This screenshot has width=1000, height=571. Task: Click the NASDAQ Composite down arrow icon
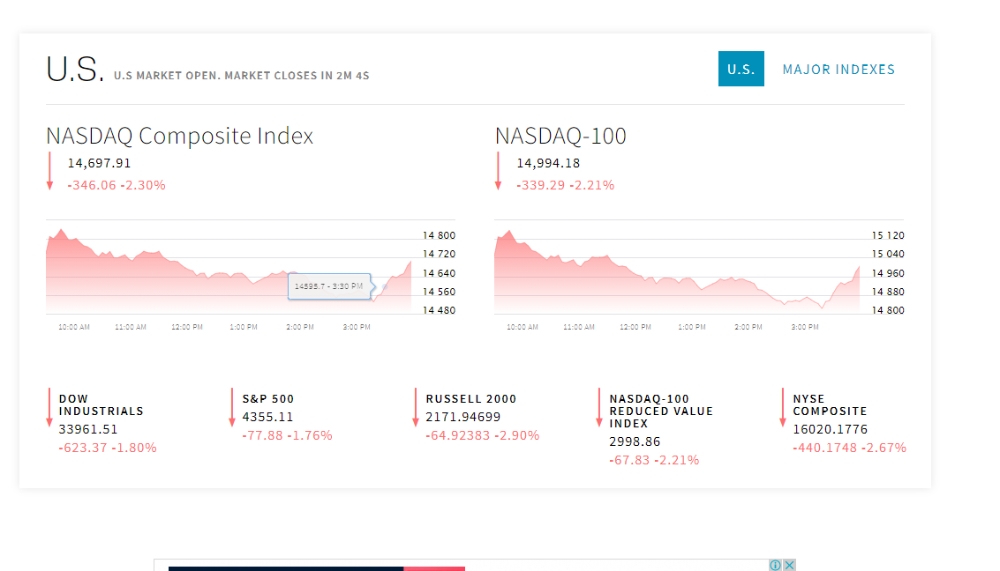point(50,171)
